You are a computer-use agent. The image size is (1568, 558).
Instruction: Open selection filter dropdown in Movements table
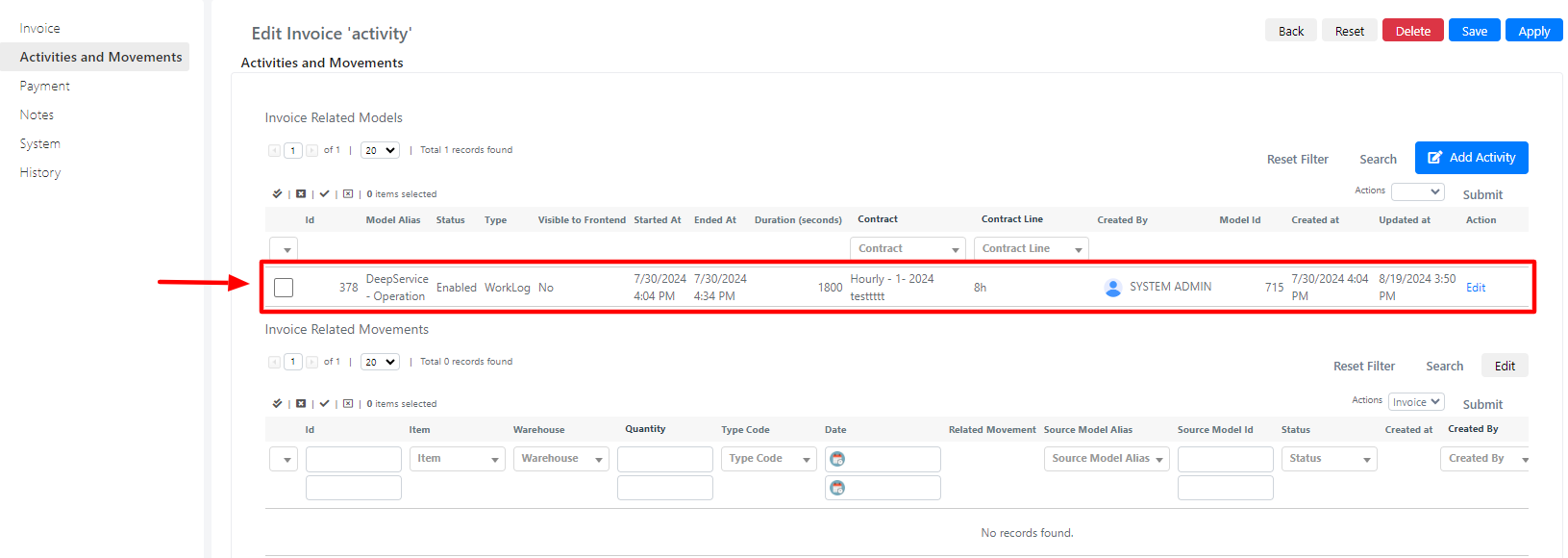coord(284,459)
